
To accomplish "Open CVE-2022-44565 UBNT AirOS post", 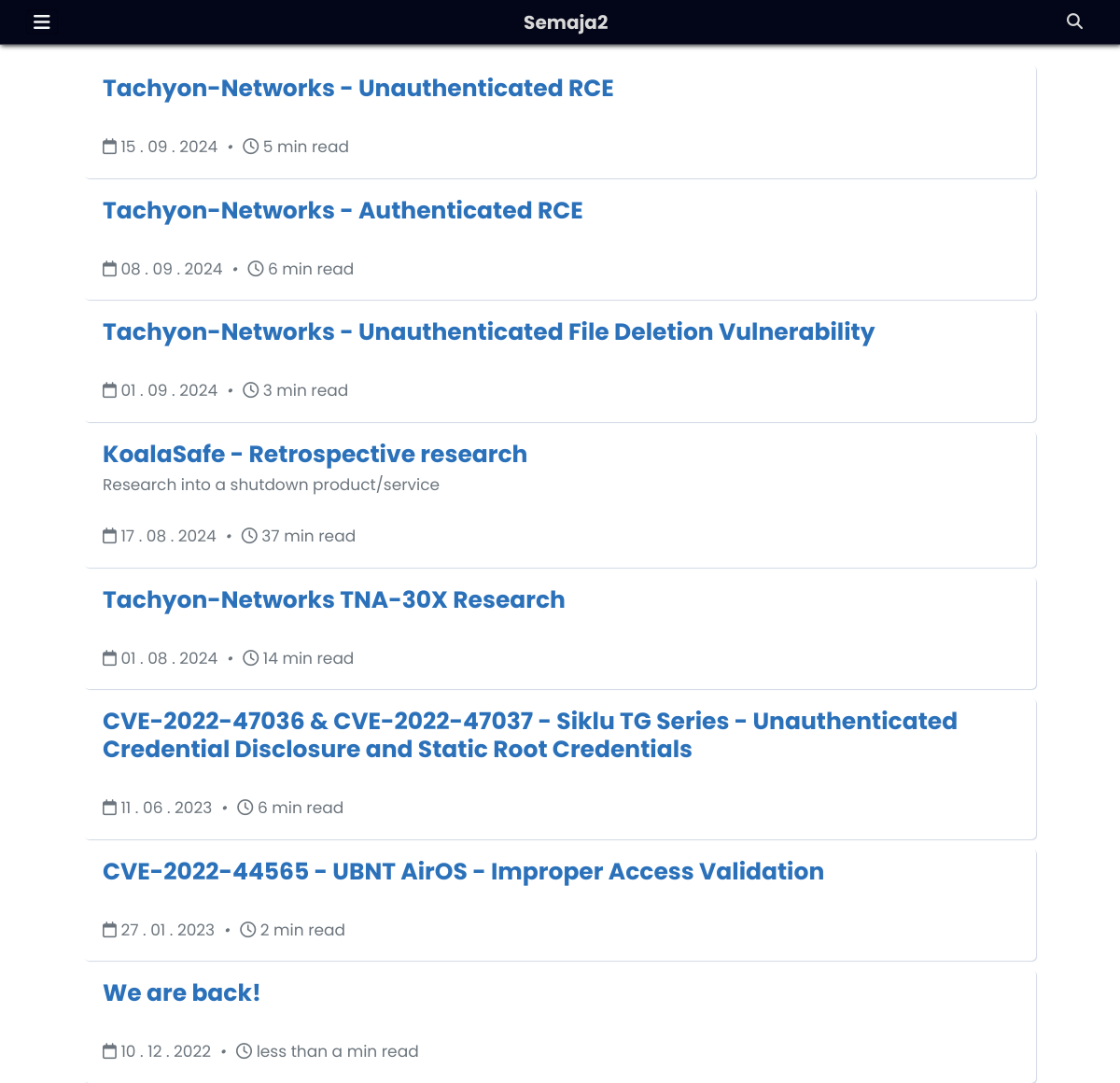I will 463,871.
